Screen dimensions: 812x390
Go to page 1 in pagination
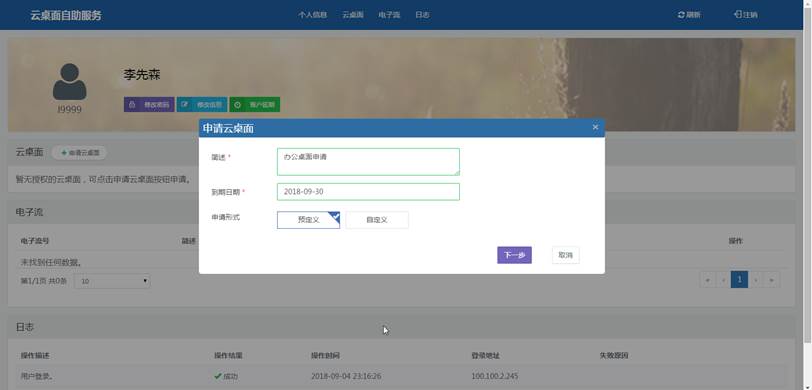click(740, 280)
